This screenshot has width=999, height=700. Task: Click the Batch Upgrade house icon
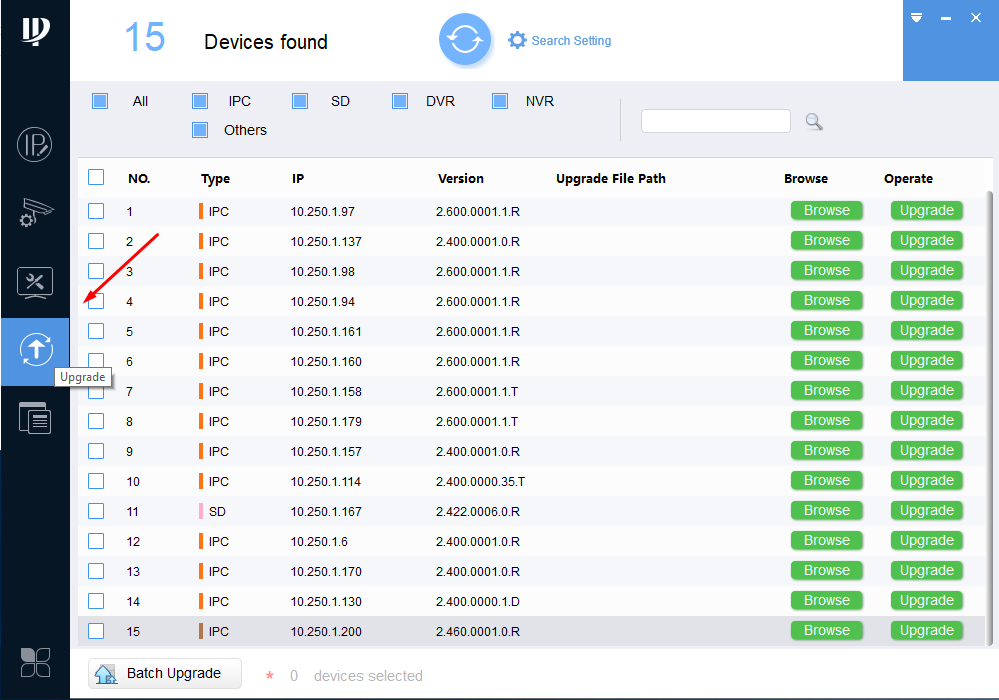[x=105, y=673]
